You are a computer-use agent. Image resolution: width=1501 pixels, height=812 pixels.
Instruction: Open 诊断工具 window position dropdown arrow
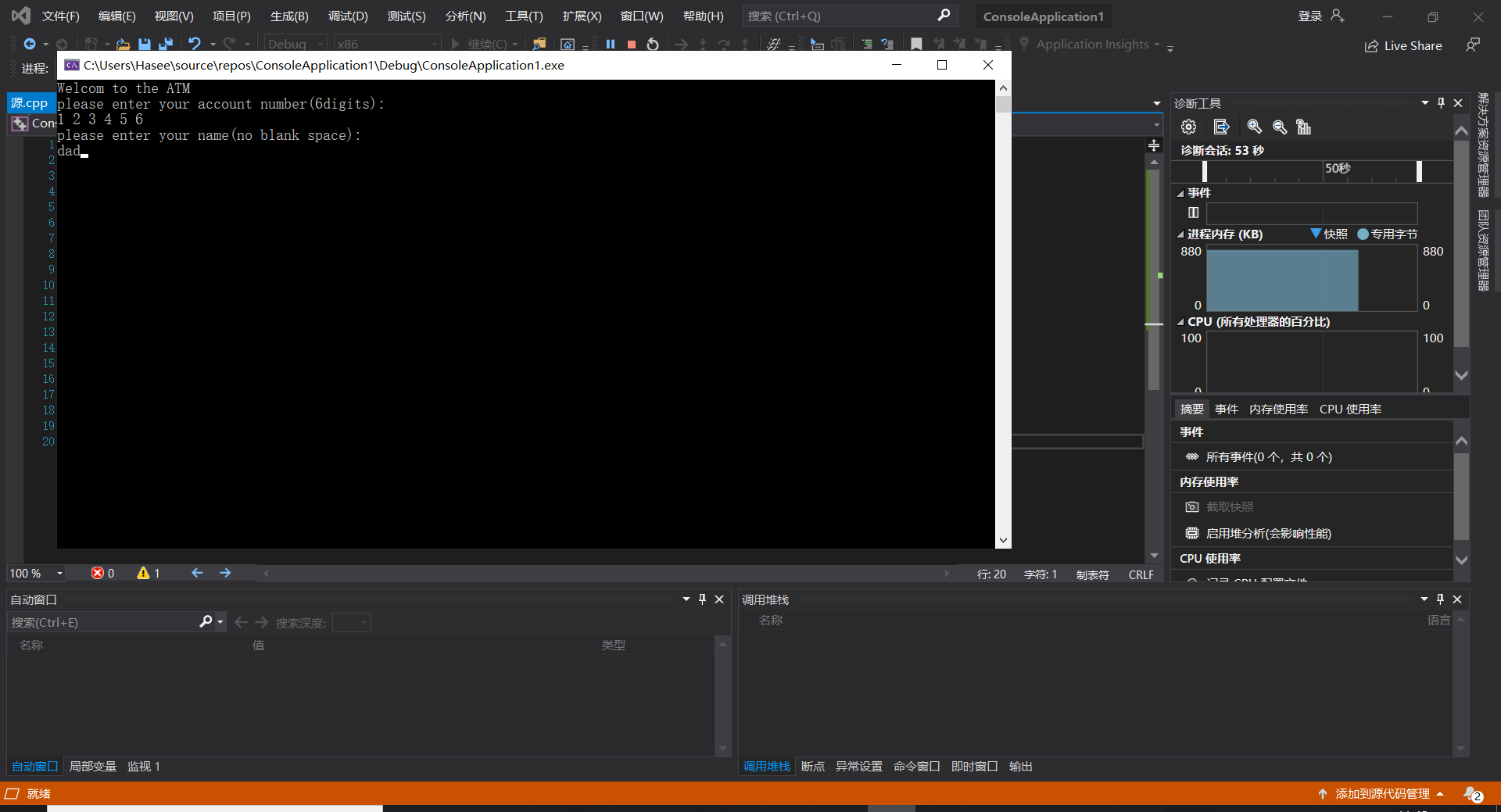click(x=1424, y=103)
